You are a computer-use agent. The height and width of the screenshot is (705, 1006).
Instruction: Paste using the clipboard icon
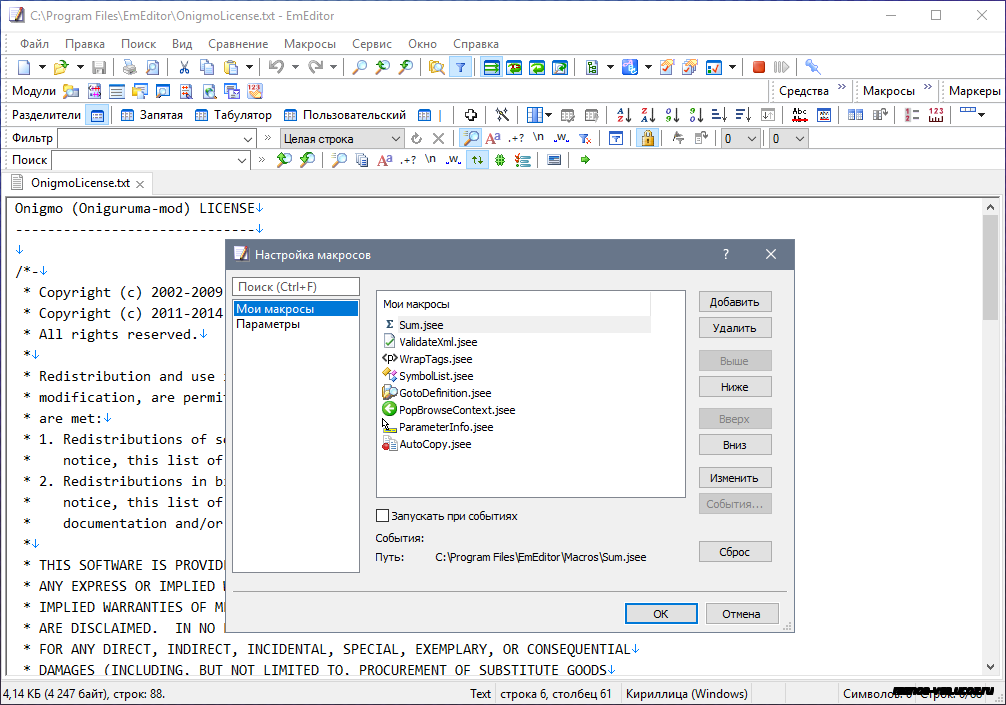[231, 67]
